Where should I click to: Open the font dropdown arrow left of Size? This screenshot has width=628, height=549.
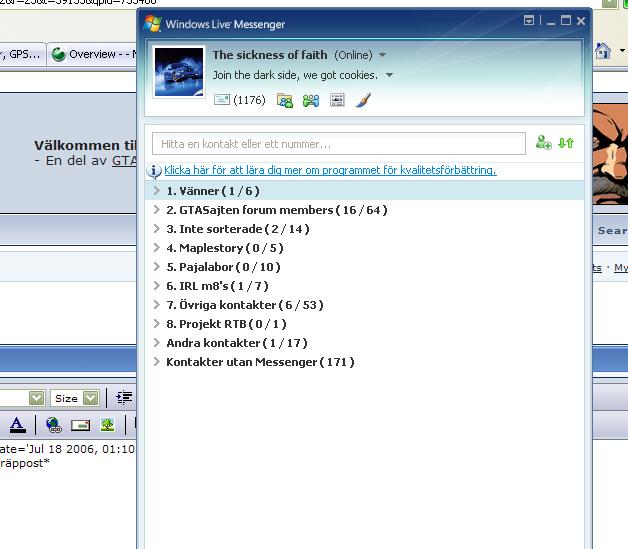(x=36, y=398)
